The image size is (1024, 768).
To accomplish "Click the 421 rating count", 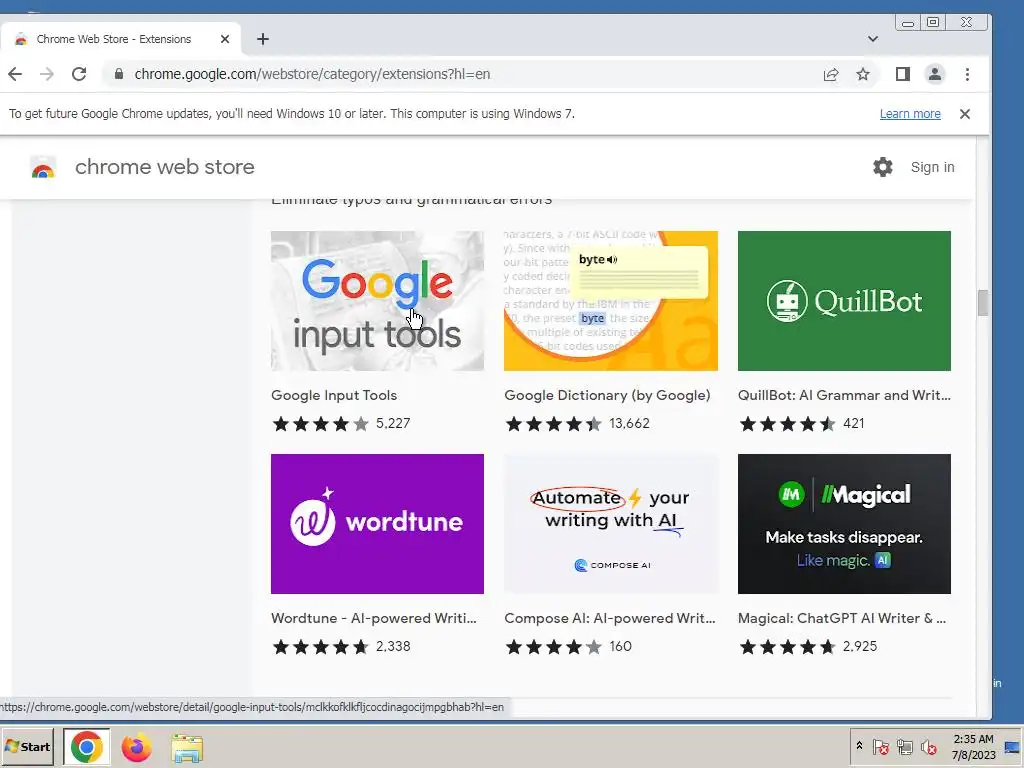I will (x=854, y=423).
